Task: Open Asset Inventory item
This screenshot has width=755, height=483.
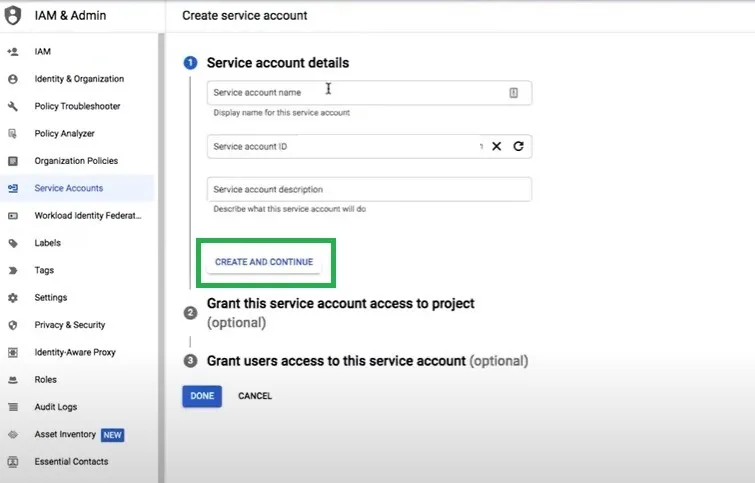Action: point(77,434)
